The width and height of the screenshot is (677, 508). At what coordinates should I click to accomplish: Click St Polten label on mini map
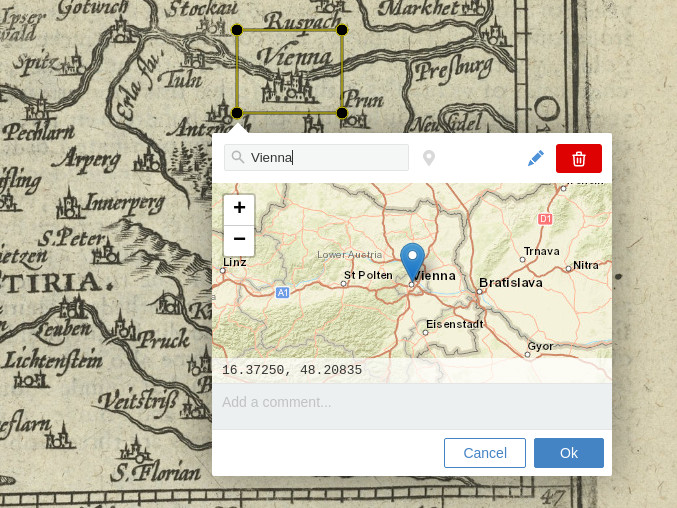tap(368, 275)
